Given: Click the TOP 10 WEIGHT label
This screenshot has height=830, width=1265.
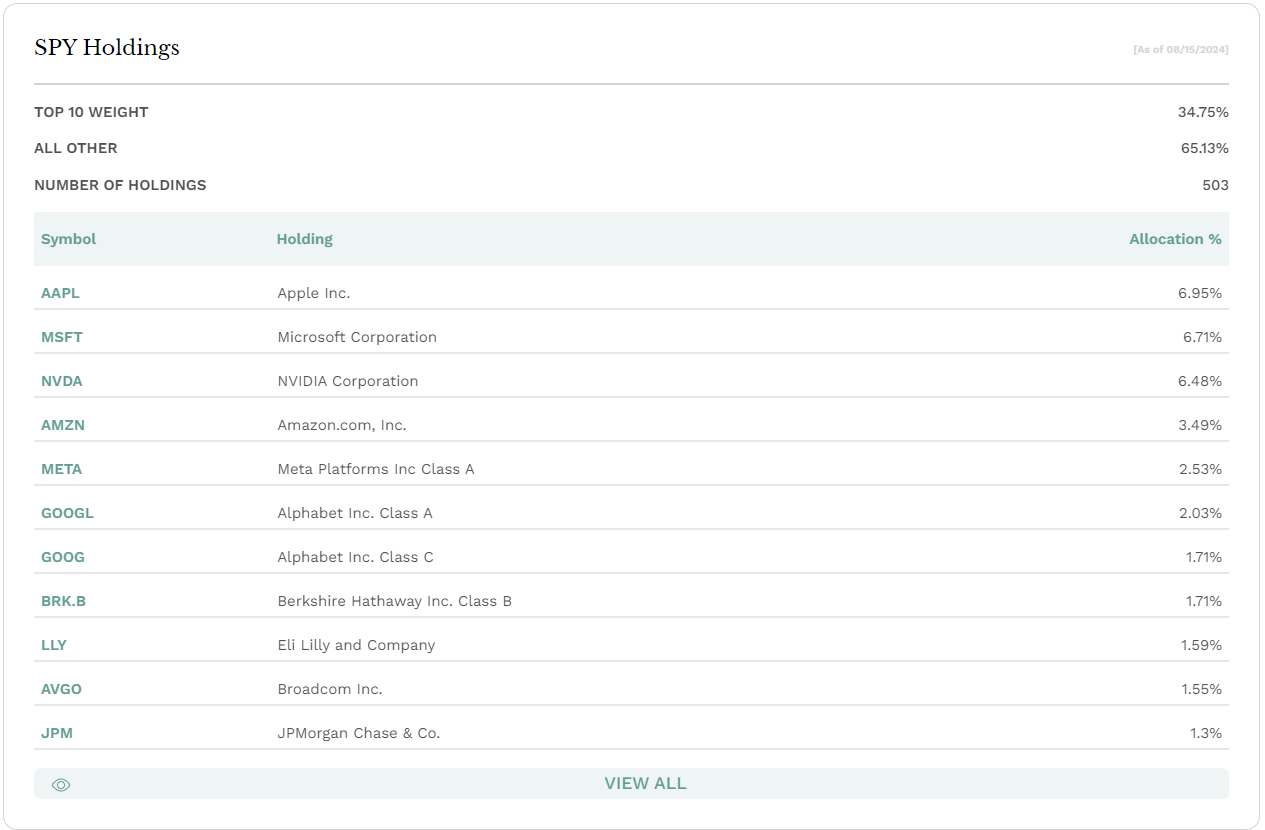Looking at the screenshot, I should [x=91, y=112].
